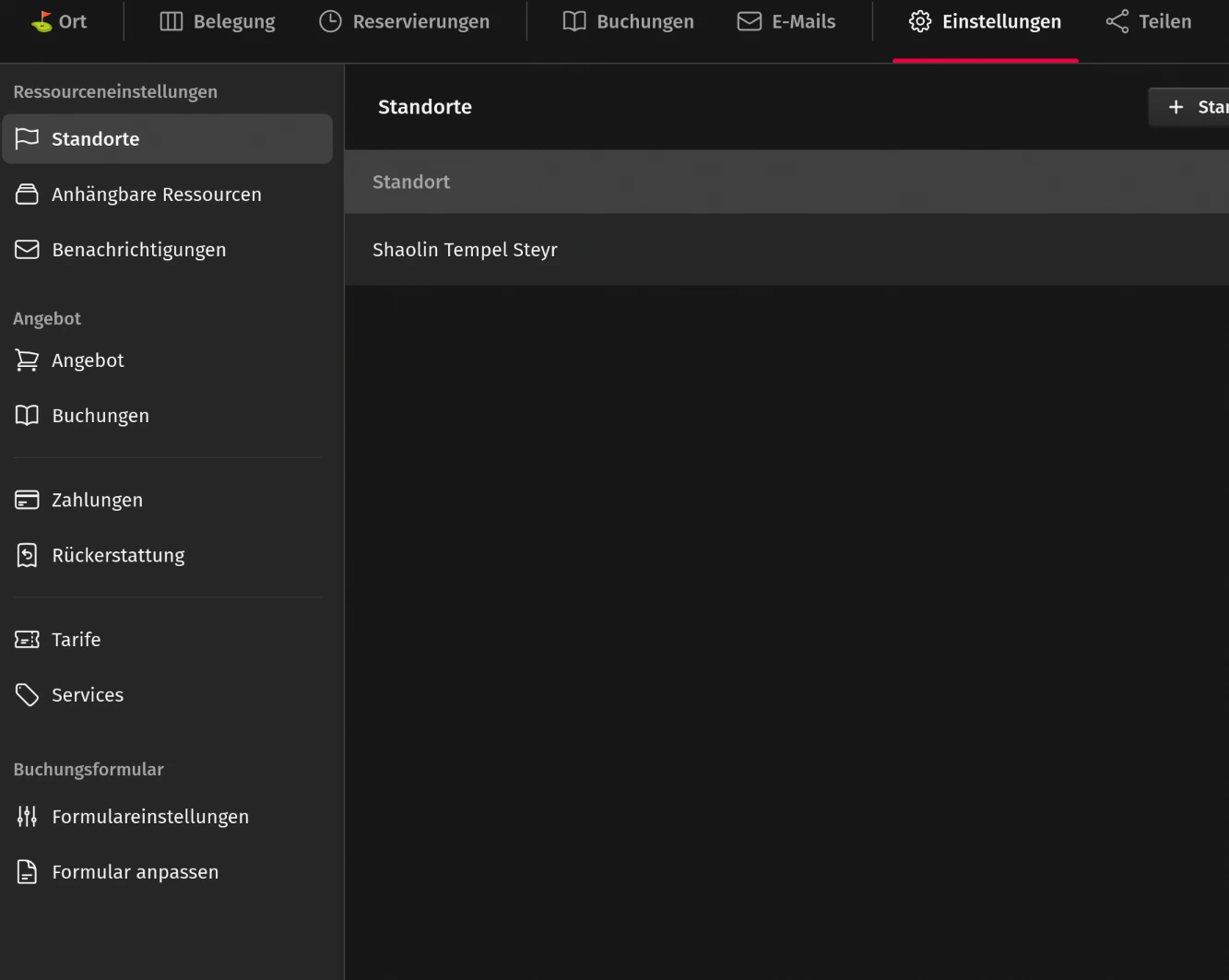
Task: Open the Formular anpassen page
Action: [x=135, y=872]
